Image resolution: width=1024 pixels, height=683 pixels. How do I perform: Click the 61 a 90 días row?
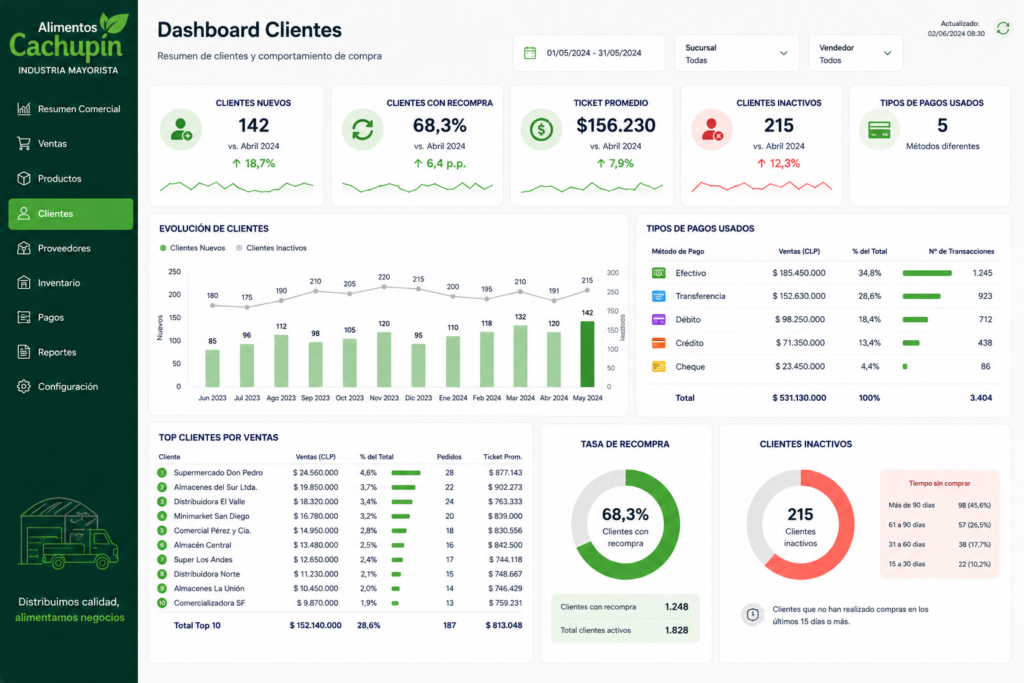click(939, 525)
